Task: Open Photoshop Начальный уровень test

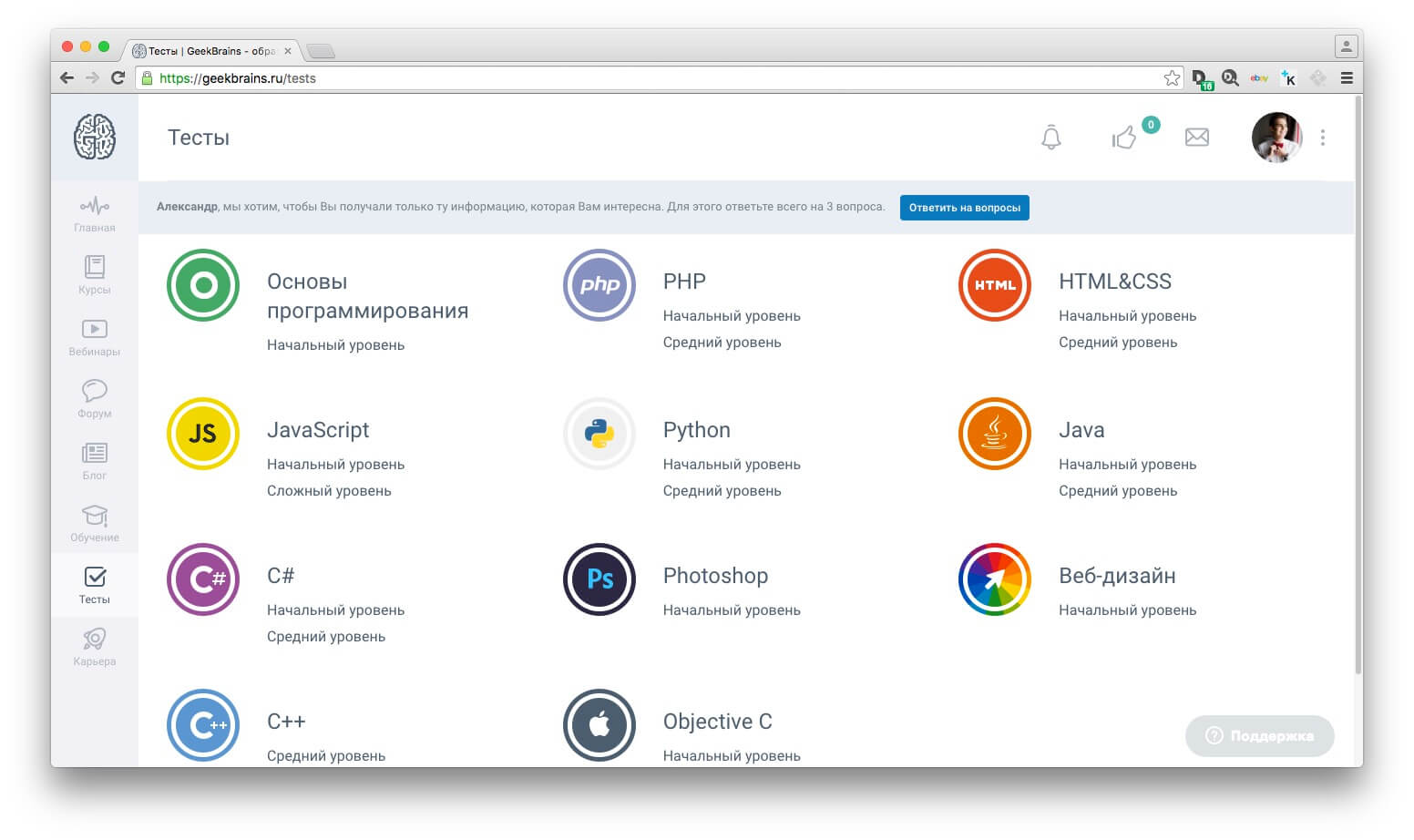Action: coord(732,610)
